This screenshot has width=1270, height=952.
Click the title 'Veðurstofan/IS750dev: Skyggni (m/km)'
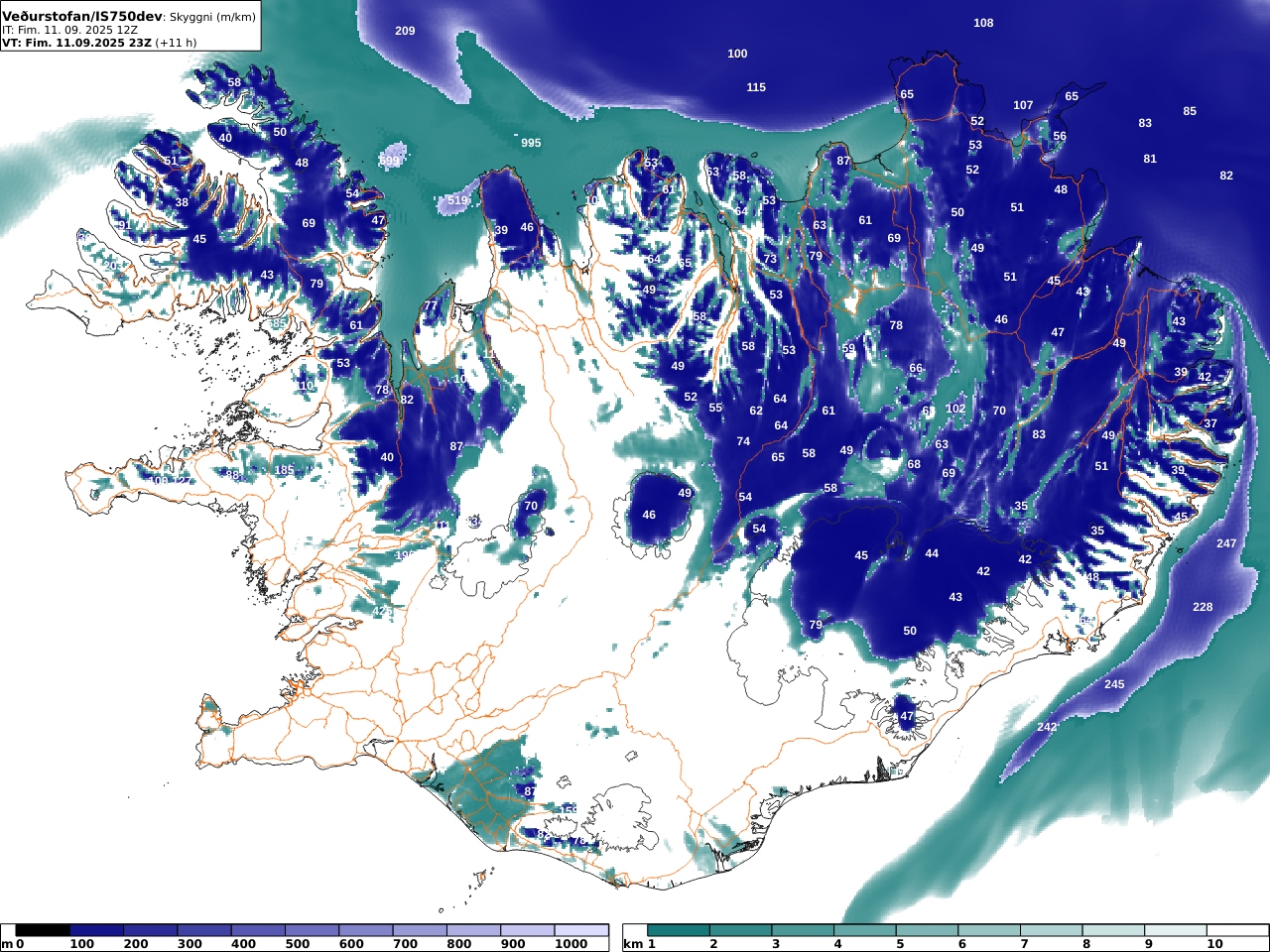click(129, 17)
